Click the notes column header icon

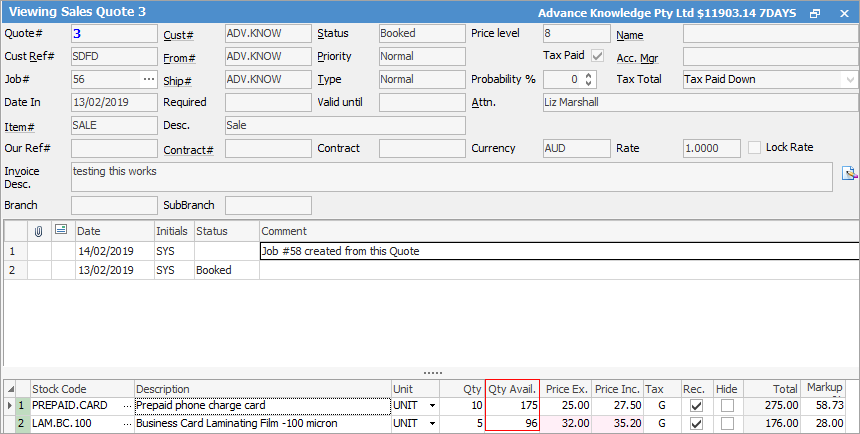61,231
